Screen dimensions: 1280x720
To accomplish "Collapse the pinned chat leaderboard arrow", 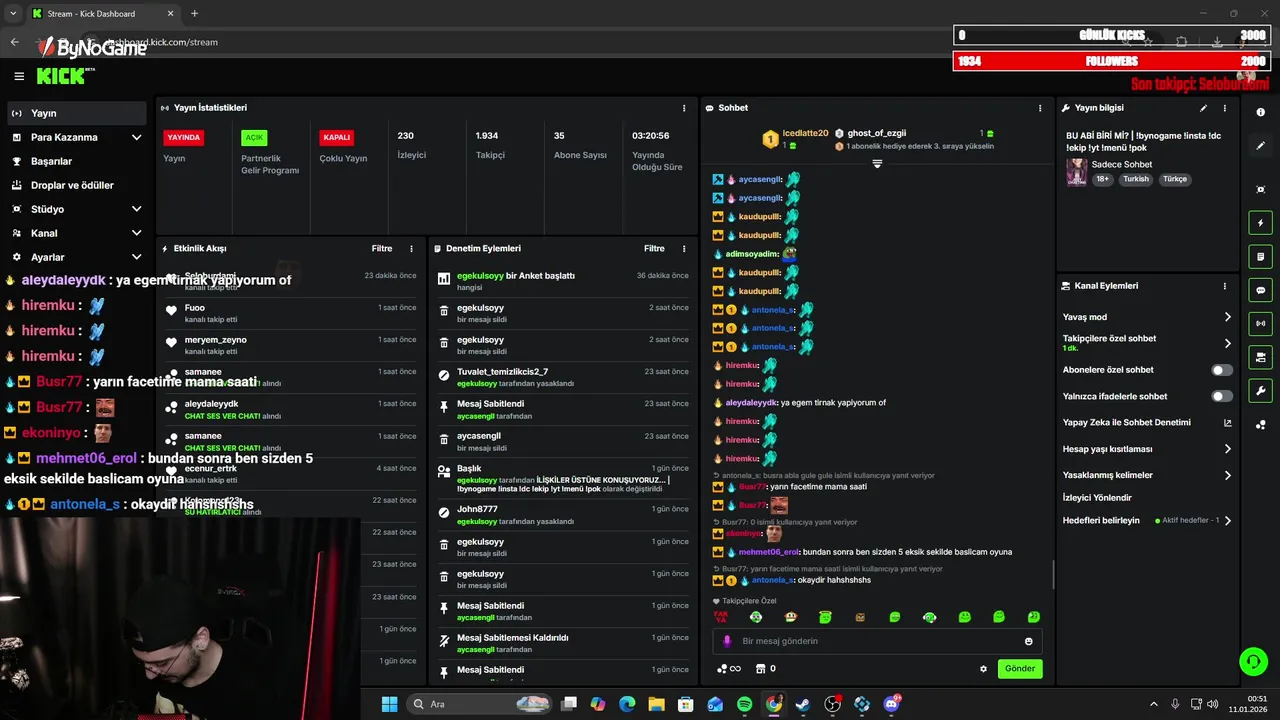I will (877, 163).
